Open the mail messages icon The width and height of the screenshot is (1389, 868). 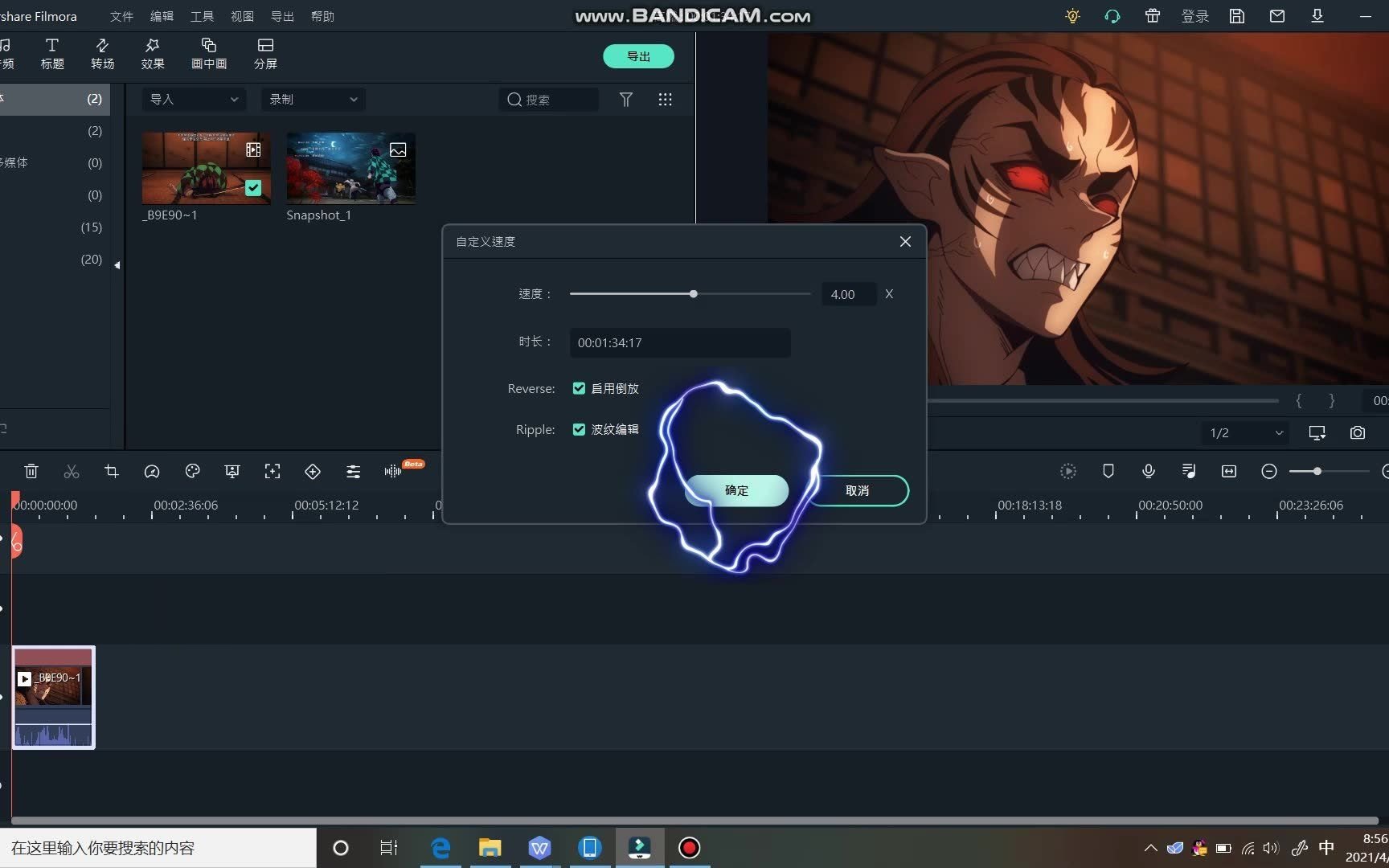(x=1277, y=16)
